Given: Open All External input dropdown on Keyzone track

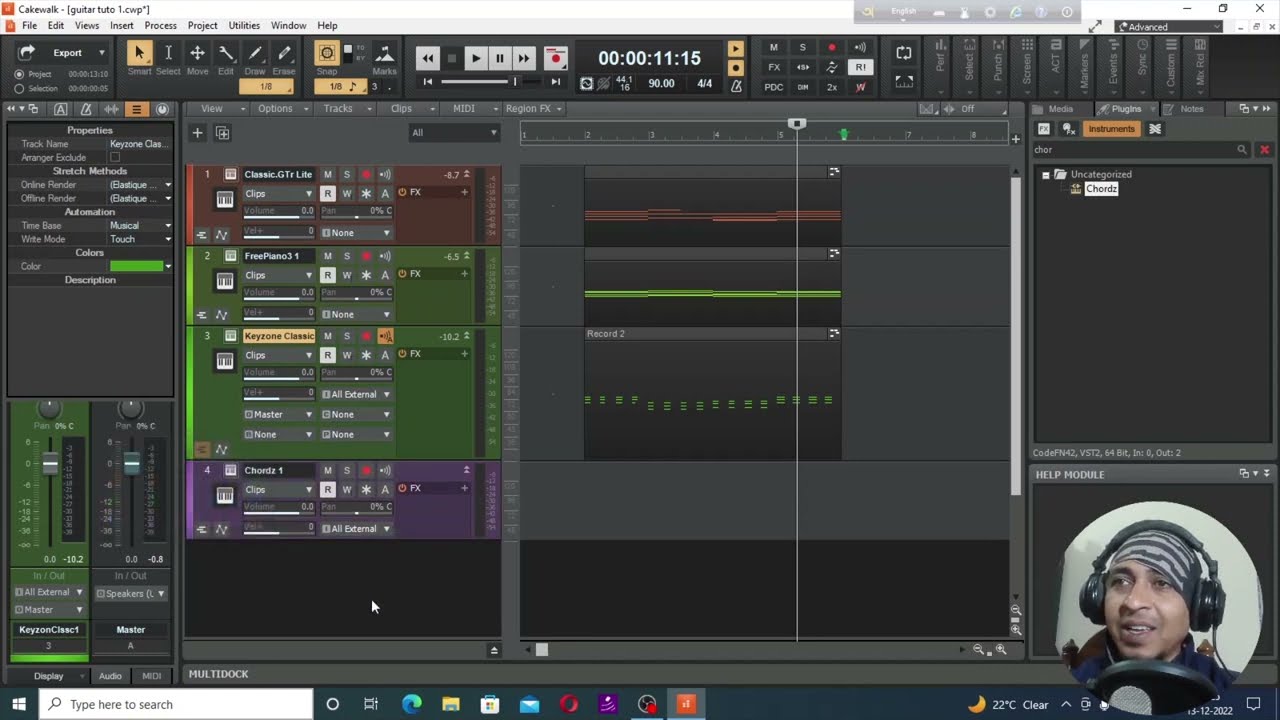Looking at the screenshot, I should [x=356, y=395].
